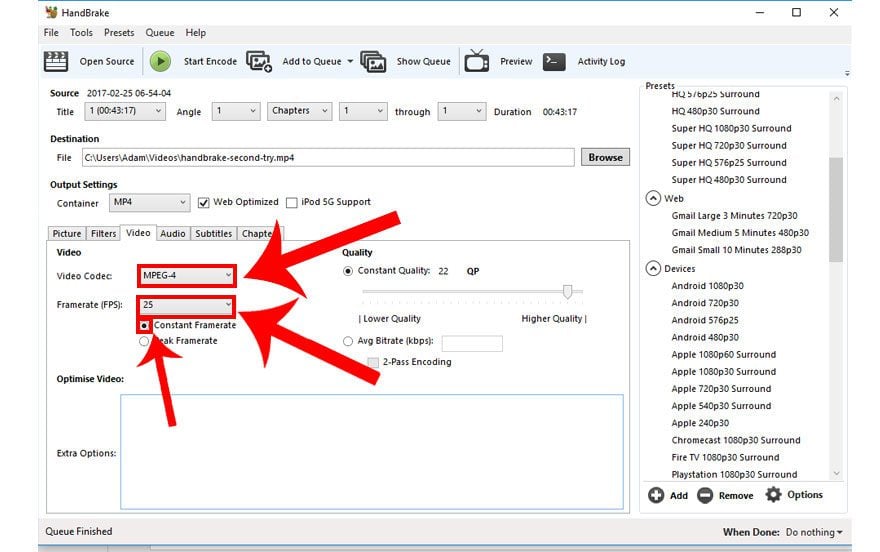The image size is (880, 552).
Task: Select the HQ 480p30 Surround preset
Action: (x=715, y=111)
